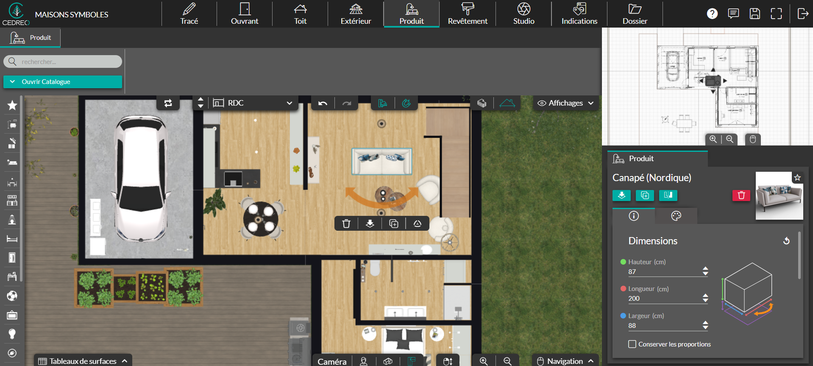
Task: Switch to the Ouvrant tab
Action: [x=244, y=13]
